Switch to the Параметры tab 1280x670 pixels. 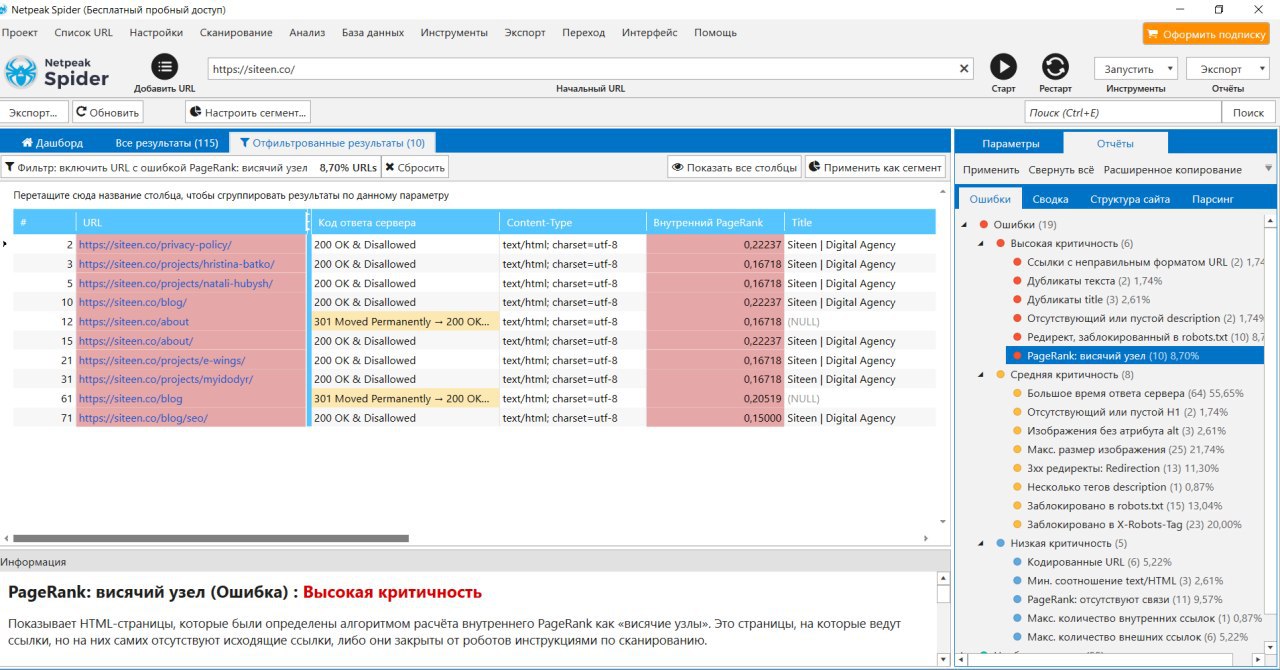pyautogui.click(x=1011, y=143)
